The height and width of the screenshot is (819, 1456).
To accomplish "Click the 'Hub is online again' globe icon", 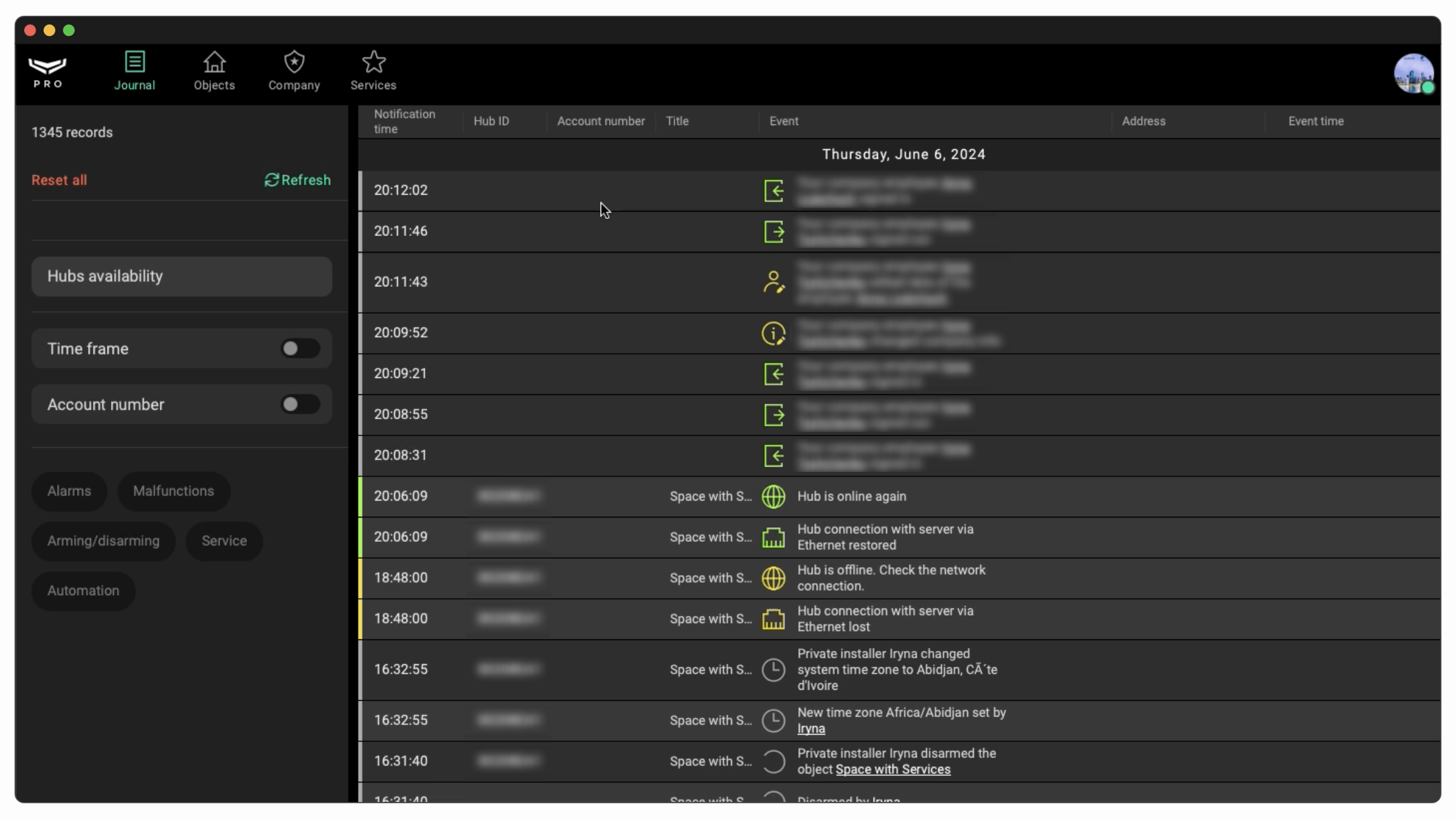I will pos(773,496).
